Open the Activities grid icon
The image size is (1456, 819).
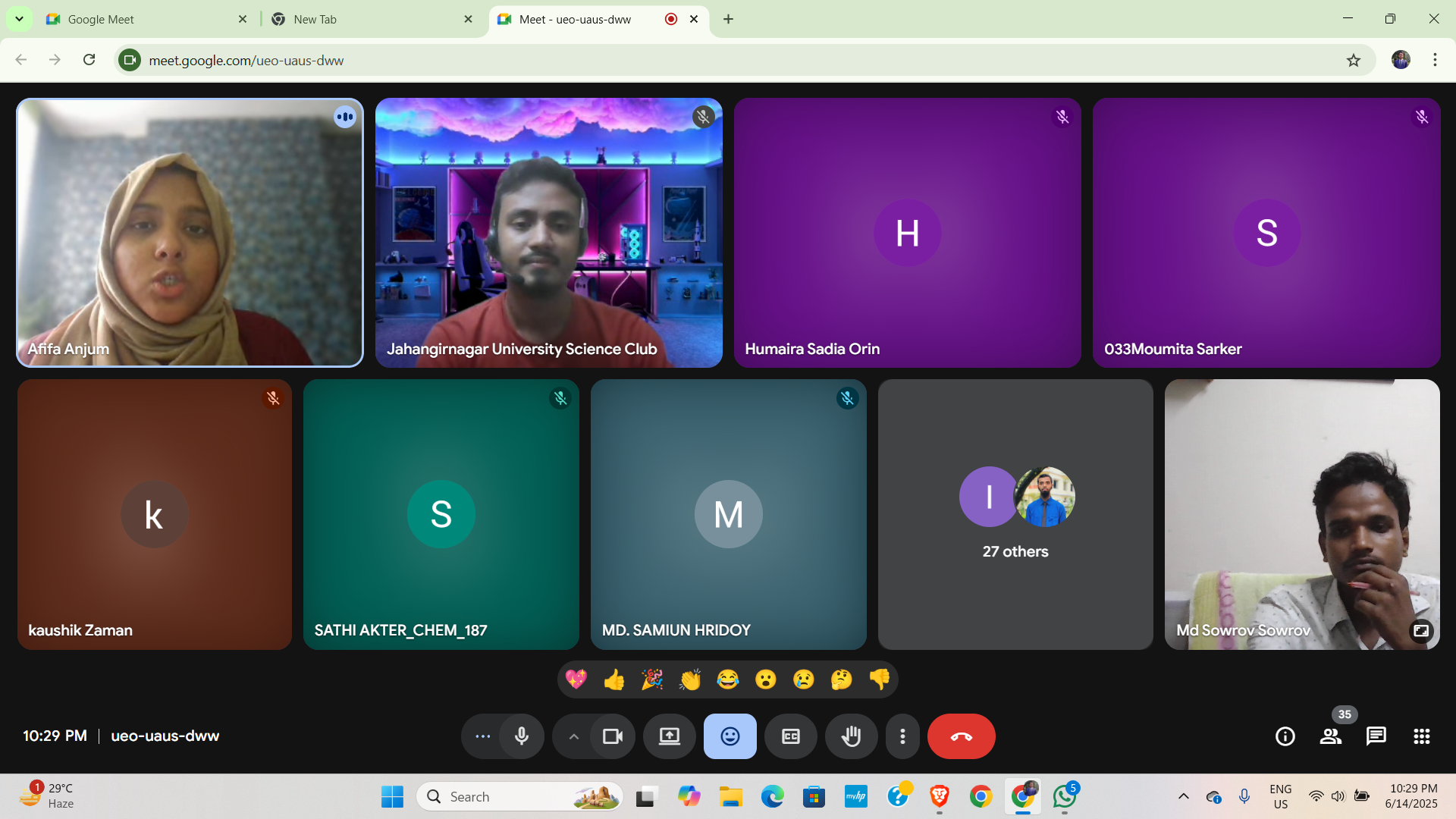[1422, 736]
